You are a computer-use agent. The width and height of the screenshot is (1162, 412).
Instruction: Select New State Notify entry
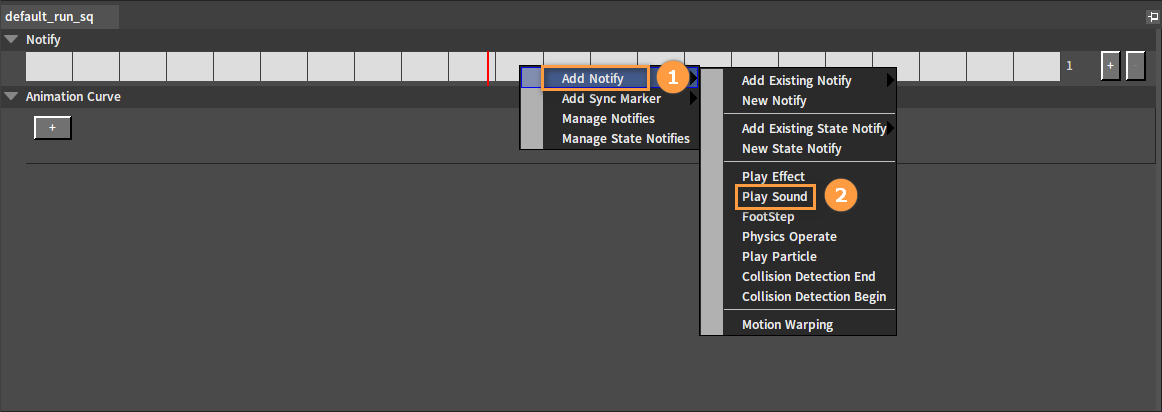792,149
